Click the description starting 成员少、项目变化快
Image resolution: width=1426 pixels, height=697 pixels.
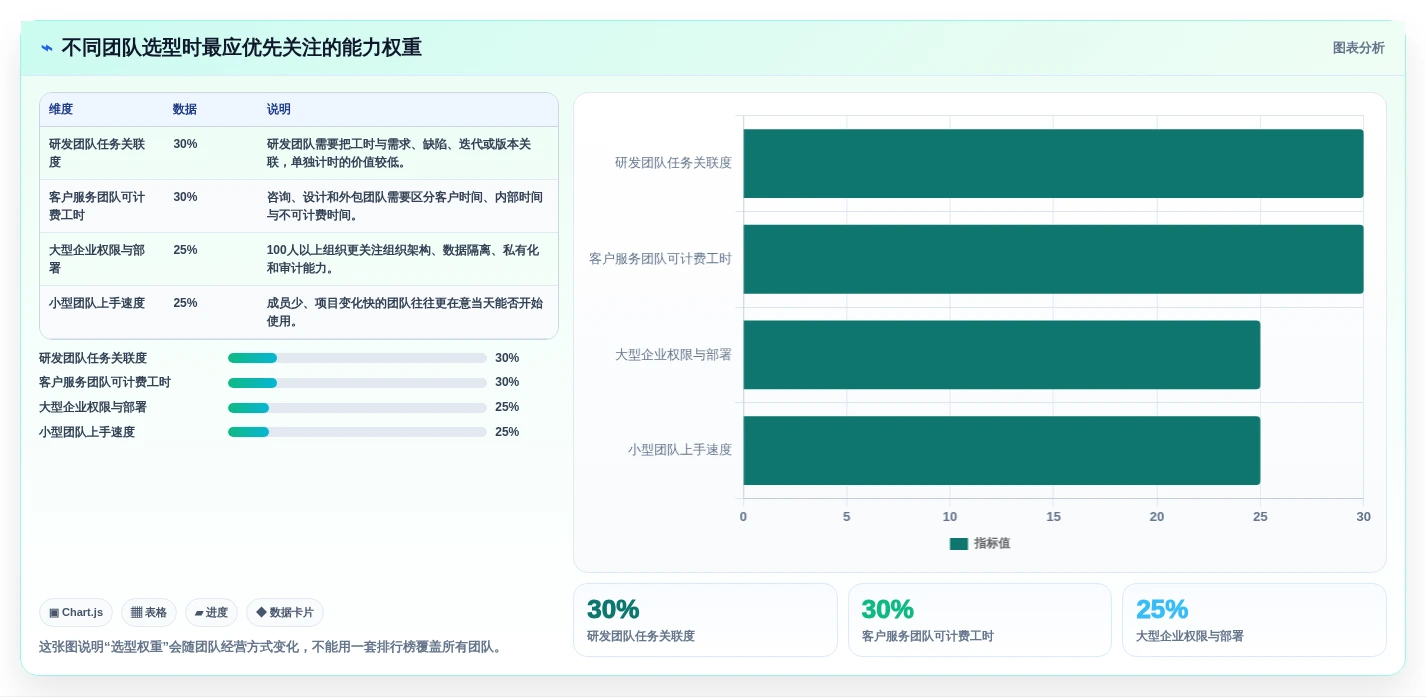click(x=405, y=312)
